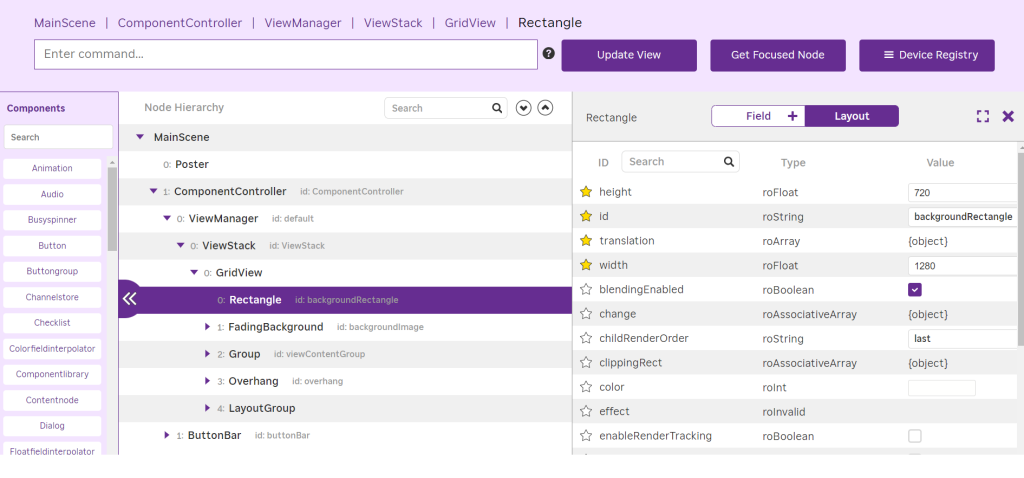Screen dimensions: 1024x478
Task: Select the Colorfieldinterpolator component
Action: pos(52,349)
